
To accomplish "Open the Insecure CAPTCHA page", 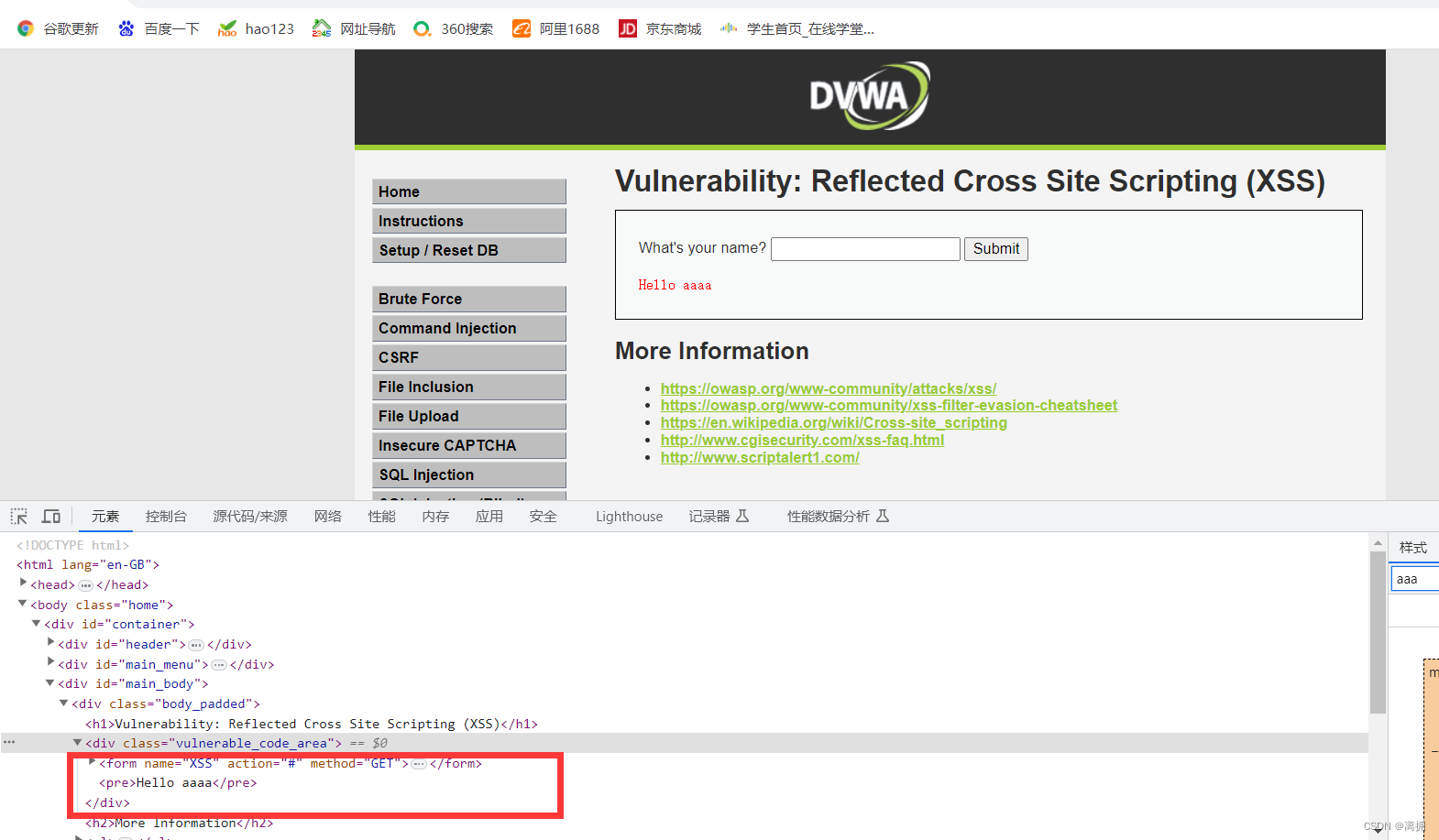I will pyautogui.click(x=469, y=445).
